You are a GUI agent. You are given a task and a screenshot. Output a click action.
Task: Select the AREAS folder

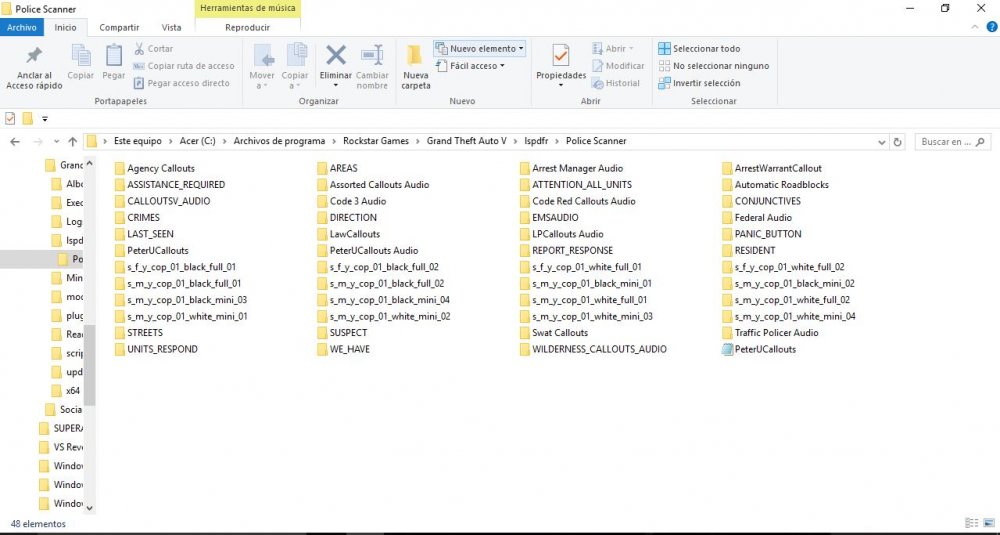(x=337, y=168)
